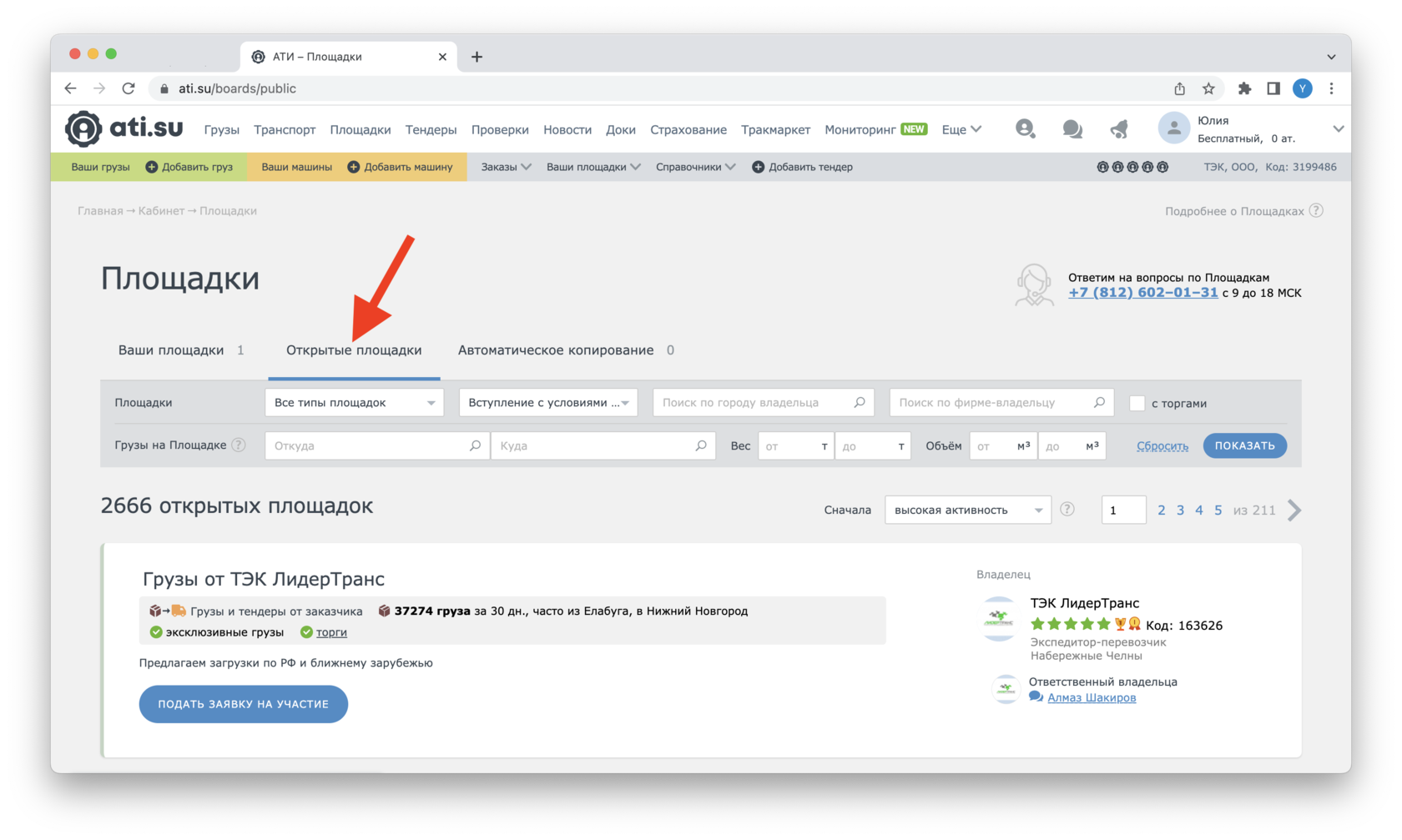Go to page 5
Screen dimensions: 1402x840
pos(1218,510)
